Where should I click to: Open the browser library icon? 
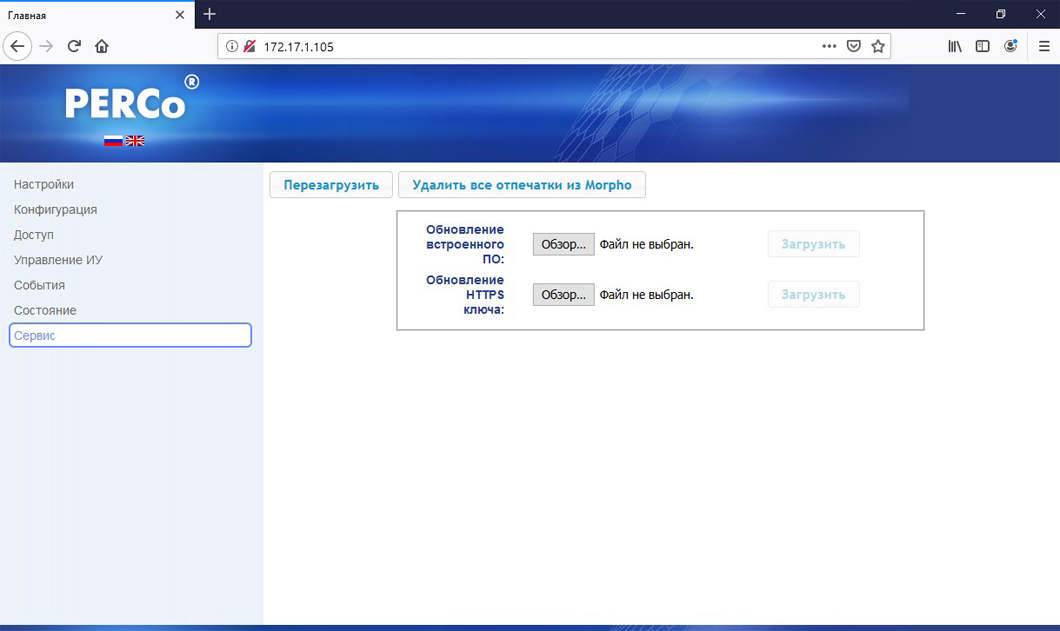955,46
